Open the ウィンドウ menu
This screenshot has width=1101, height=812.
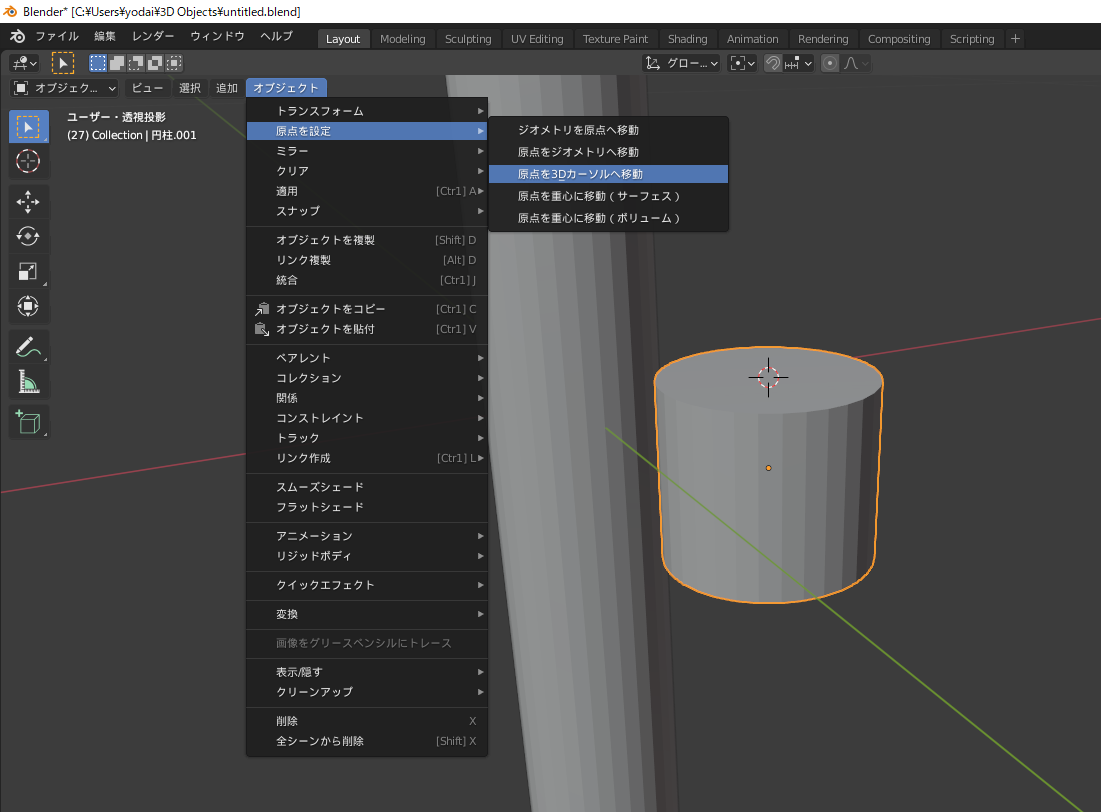(x=218, y=36)
